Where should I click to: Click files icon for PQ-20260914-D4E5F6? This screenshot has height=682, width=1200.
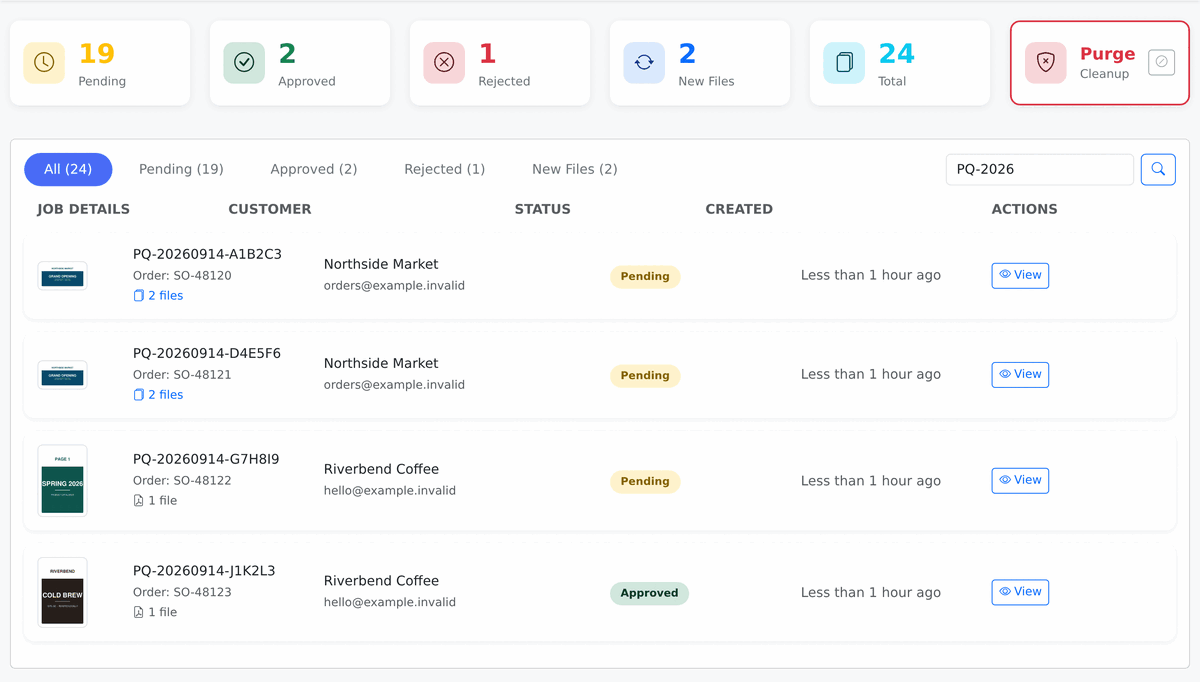[x=139, y=395]
